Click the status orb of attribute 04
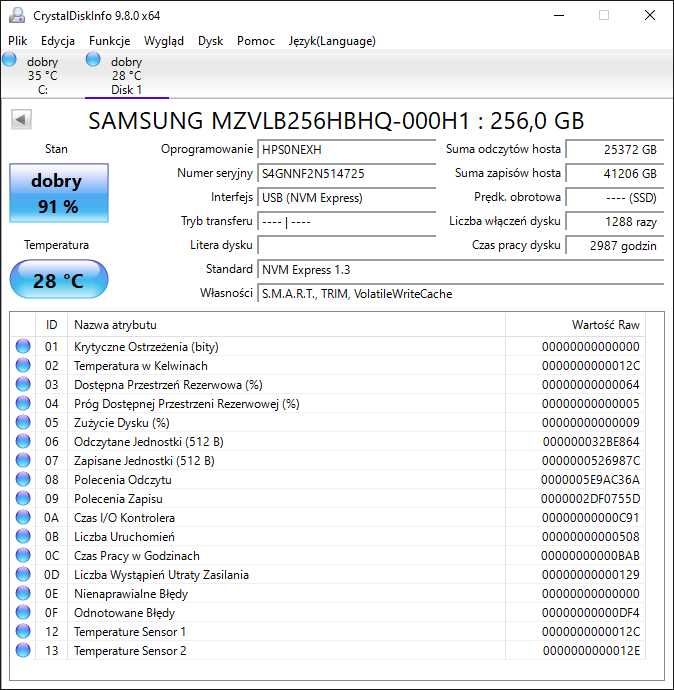The height and width of the screenshot is (690, 674). 23,403
